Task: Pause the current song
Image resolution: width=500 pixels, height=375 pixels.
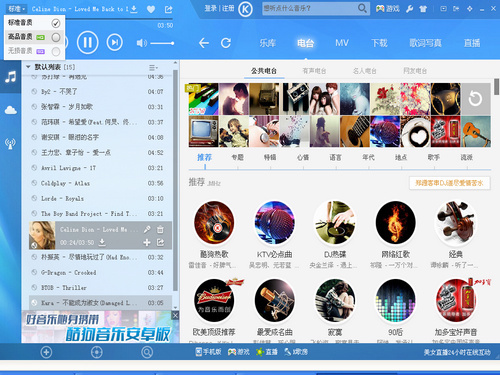Action: click(87, 43)
